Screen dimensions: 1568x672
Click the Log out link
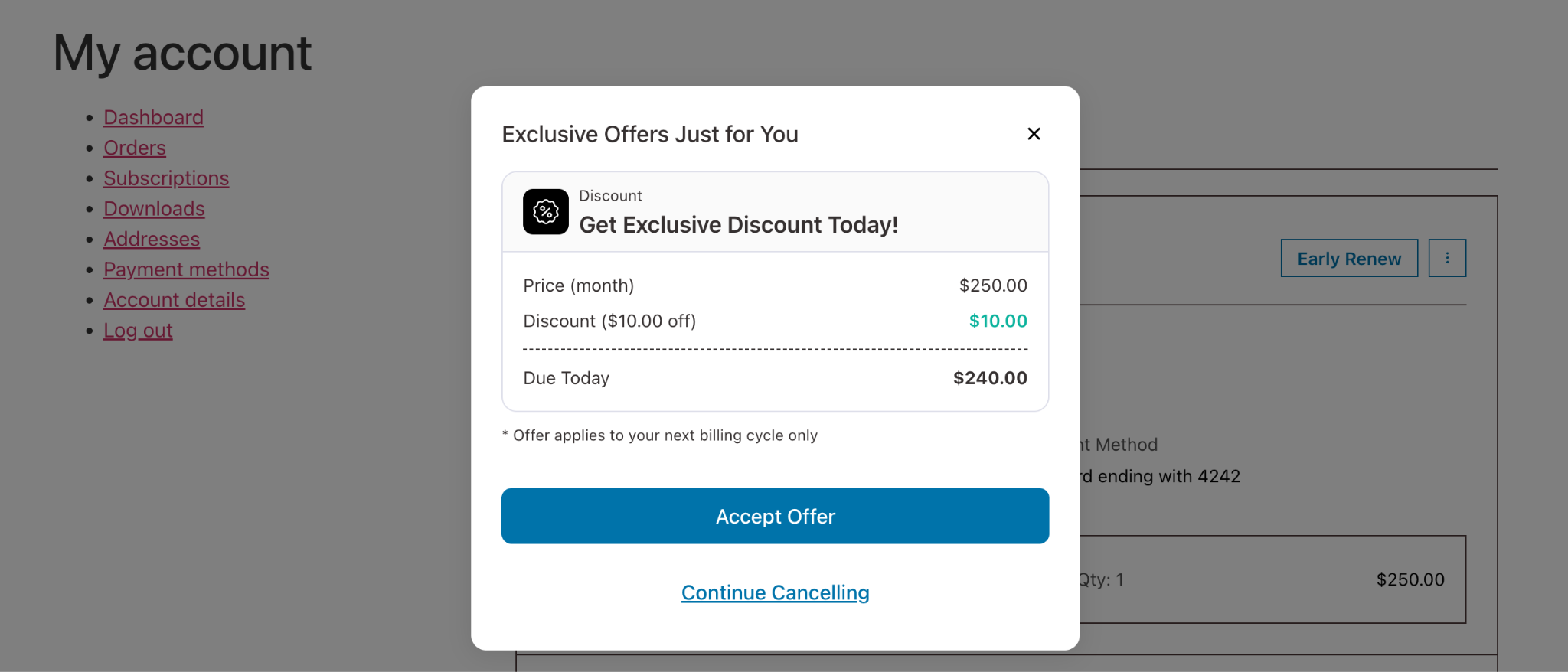click(x=138, y=331)
